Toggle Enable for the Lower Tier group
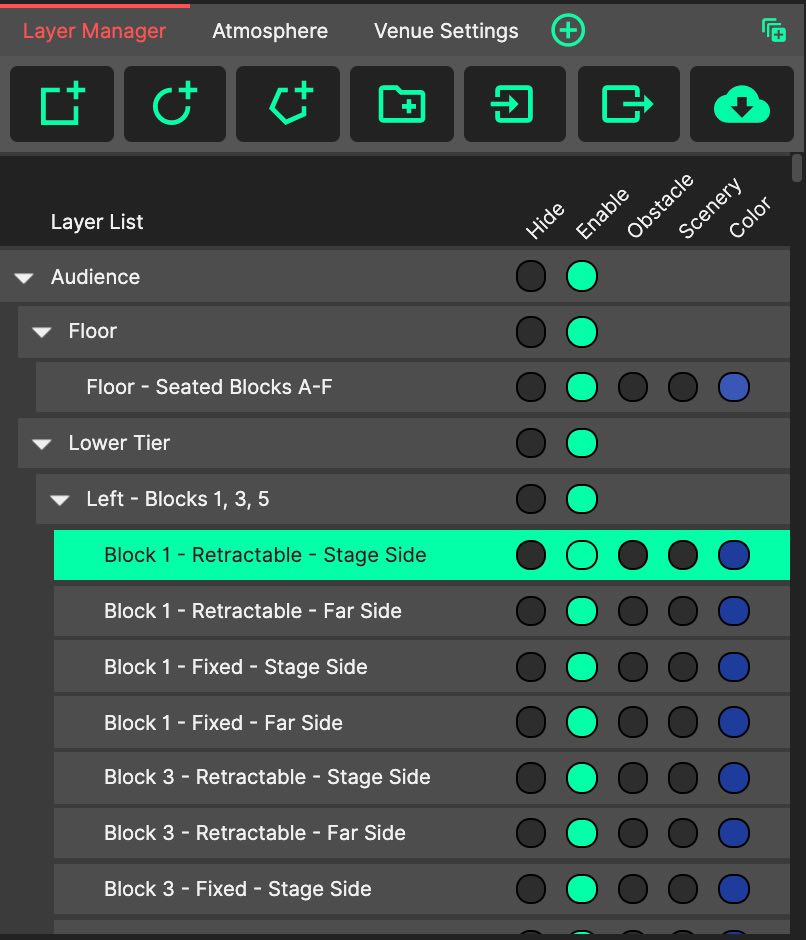This screenshot has width=806, height=940. point(582,443)
